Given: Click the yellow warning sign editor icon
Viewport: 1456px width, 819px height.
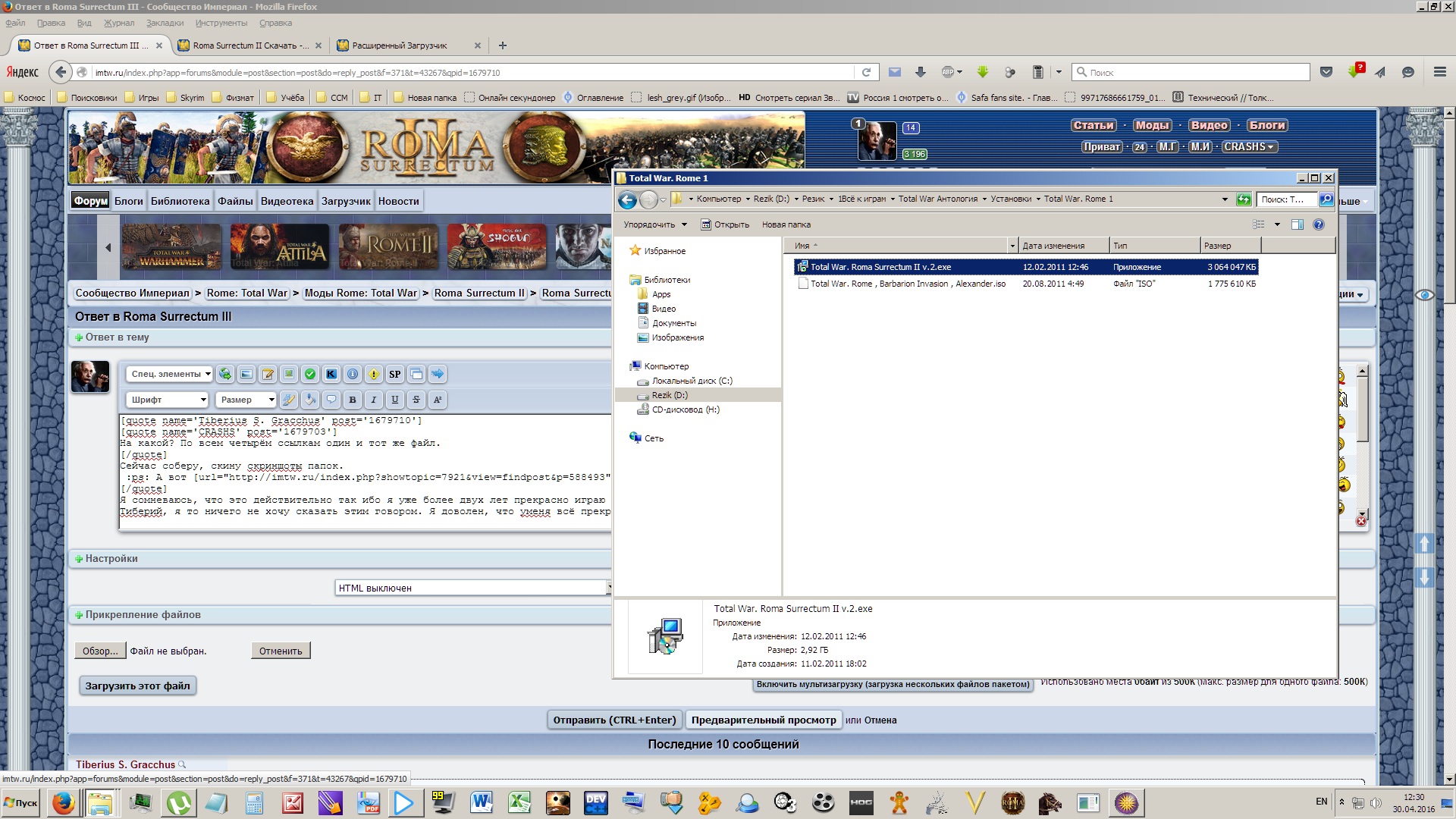Looking at the screenshot, I should [374, 375].
